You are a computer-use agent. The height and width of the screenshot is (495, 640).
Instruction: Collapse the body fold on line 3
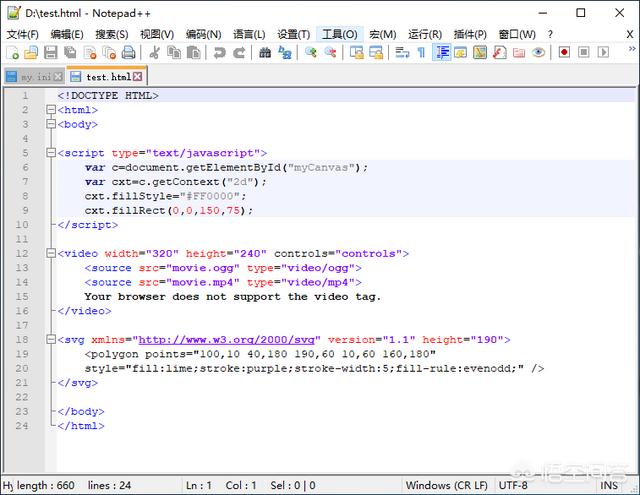click(x=51, y=124)
